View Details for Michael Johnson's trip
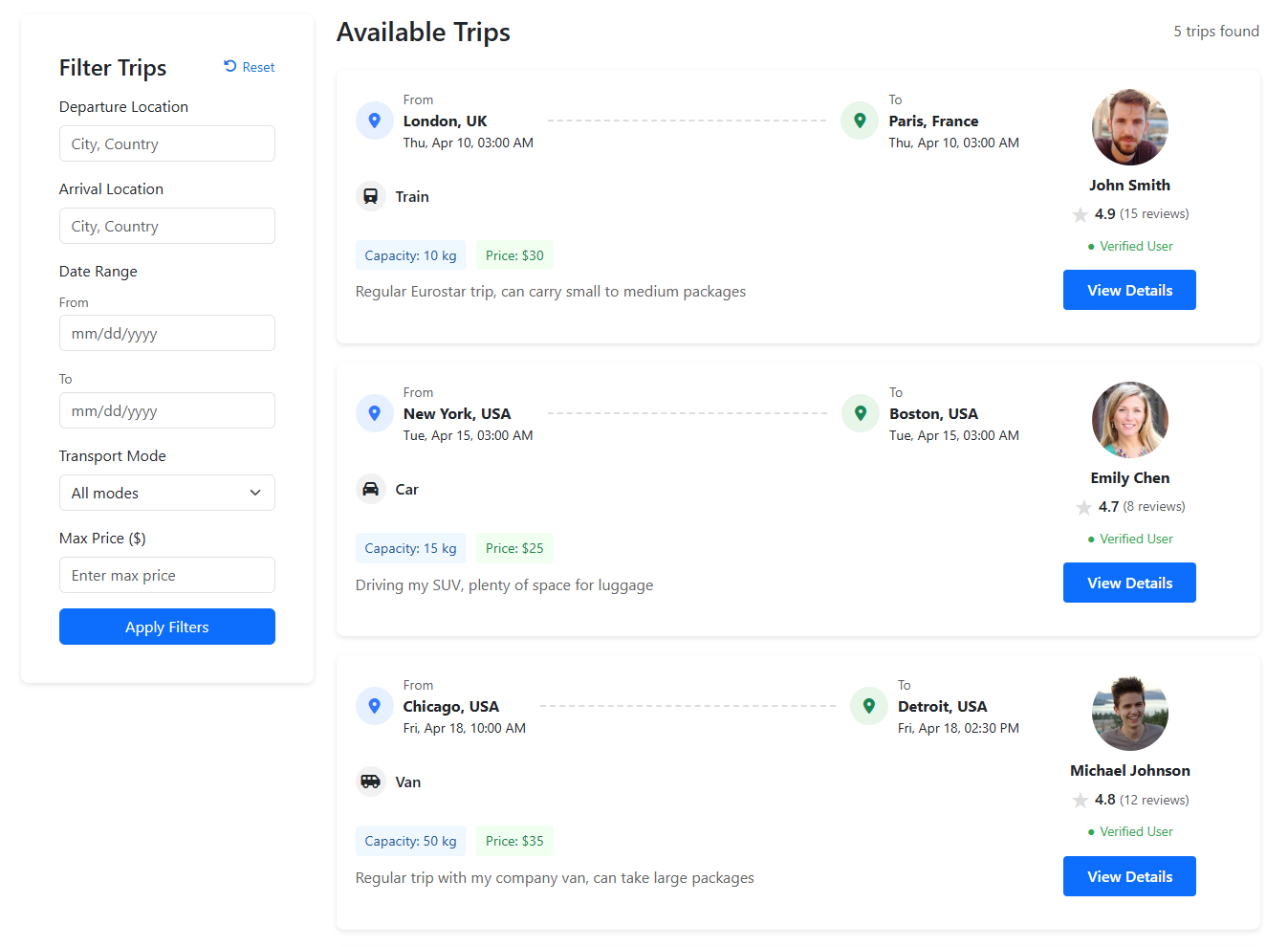Viewport: 1288px width, 947px height. pos(1129,875)
